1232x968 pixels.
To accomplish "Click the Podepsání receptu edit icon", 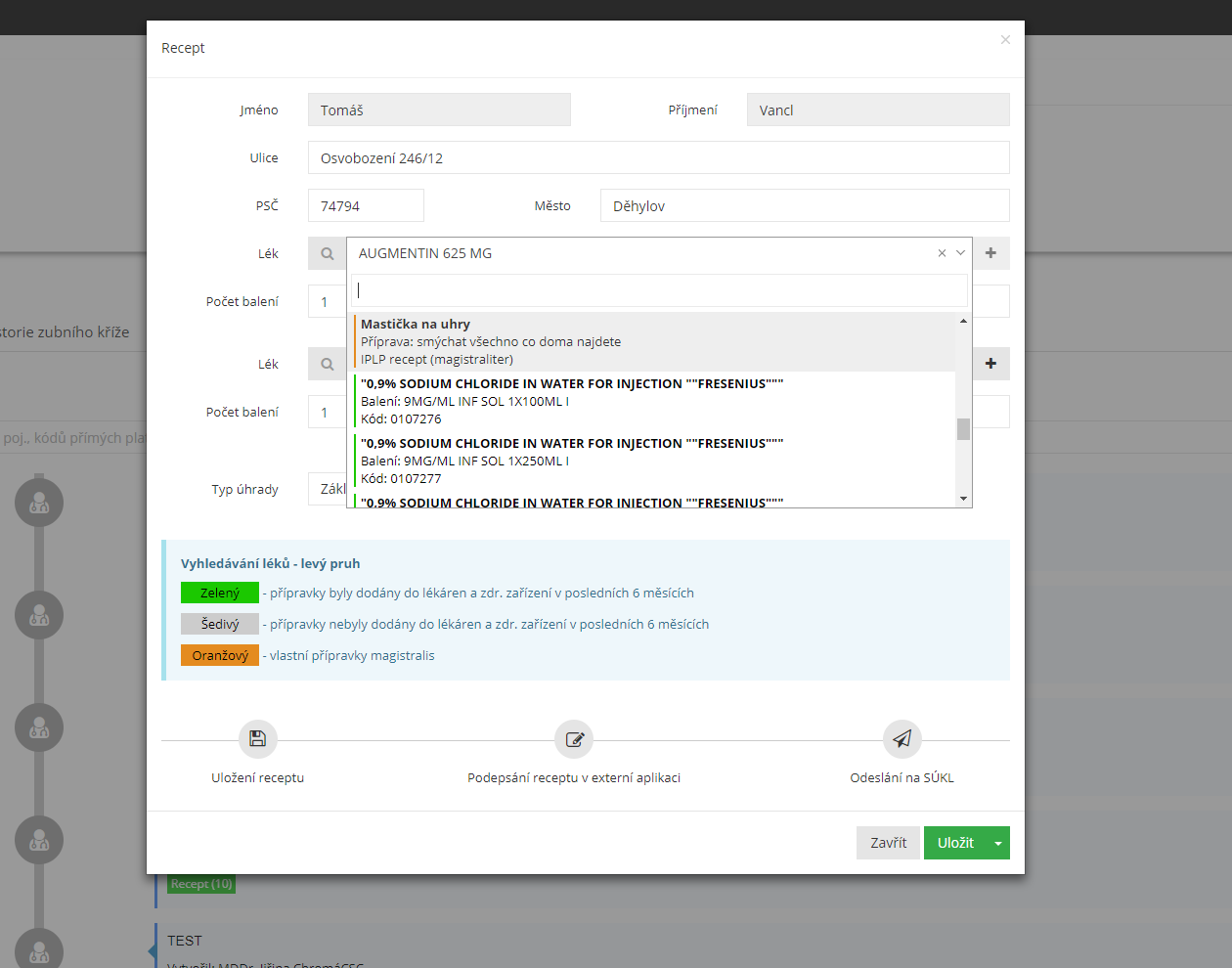I will [x=574, y=739].
